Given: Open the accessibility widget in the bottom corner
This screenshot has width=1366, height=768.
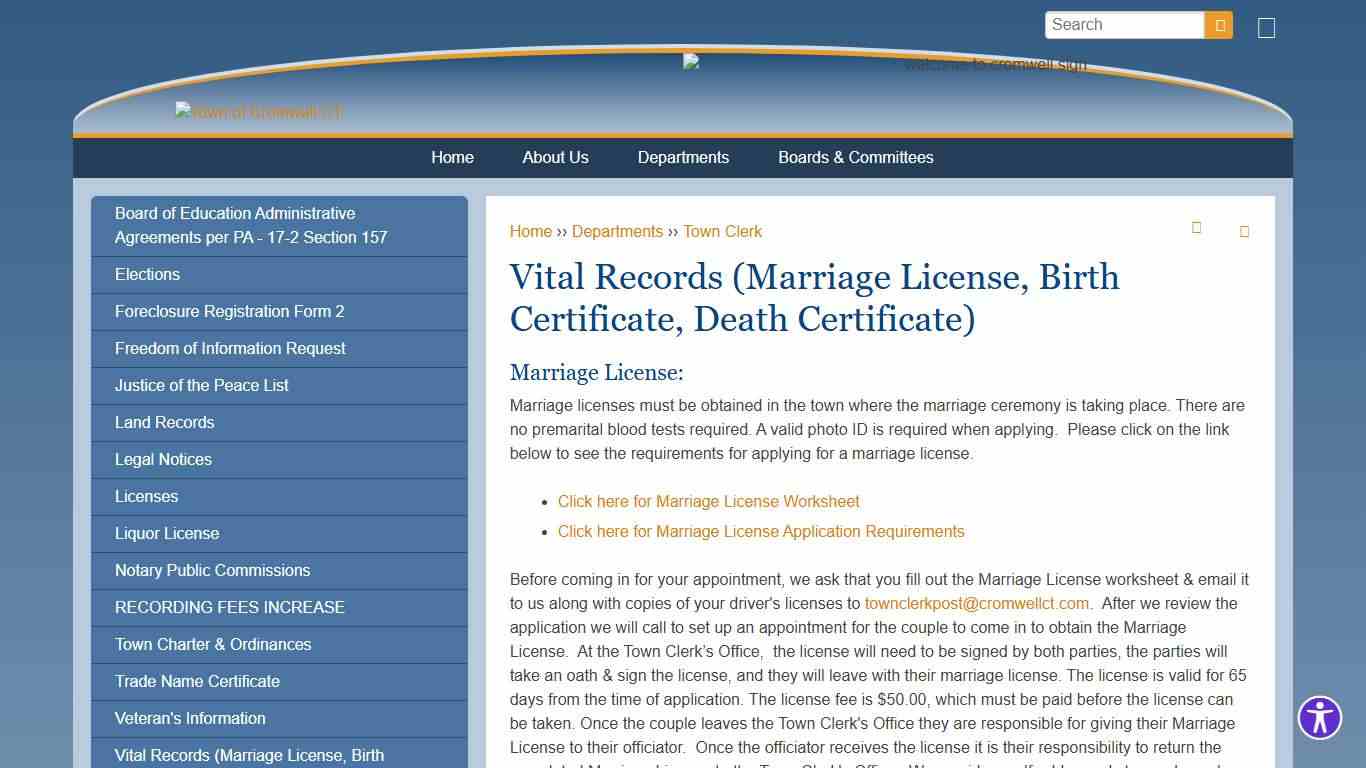Looking at the screenshot, I should [x=1320, y=717].
